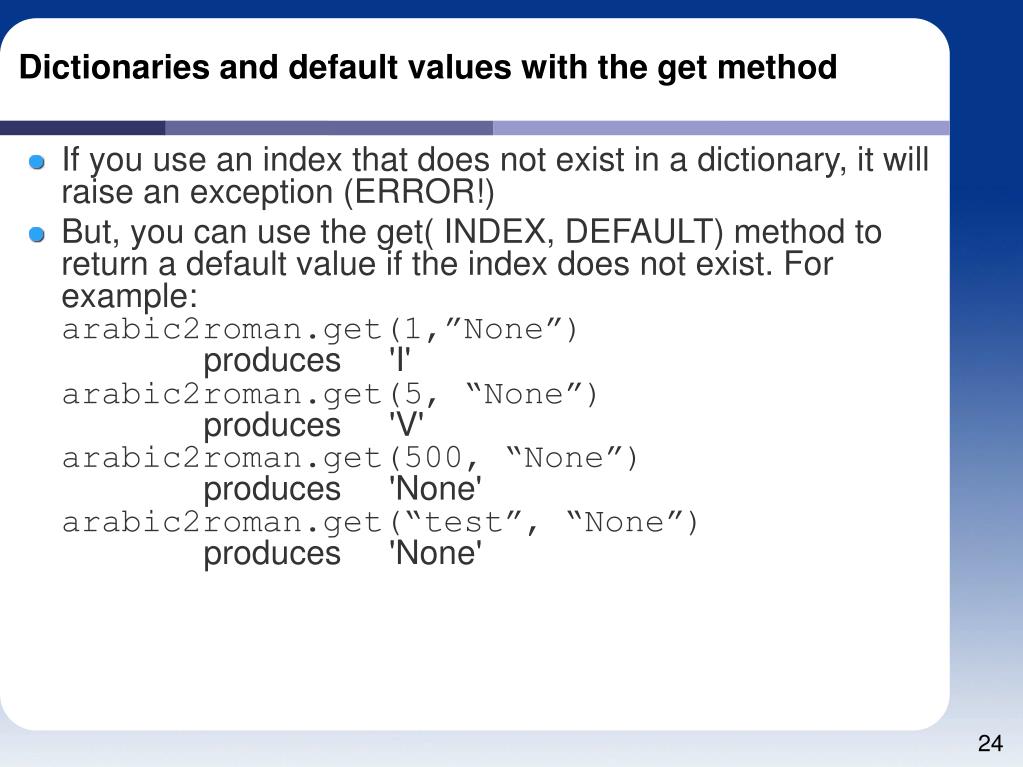Click the result 'I' after produces
1023x767 pixels.
(x=400, y=360)
